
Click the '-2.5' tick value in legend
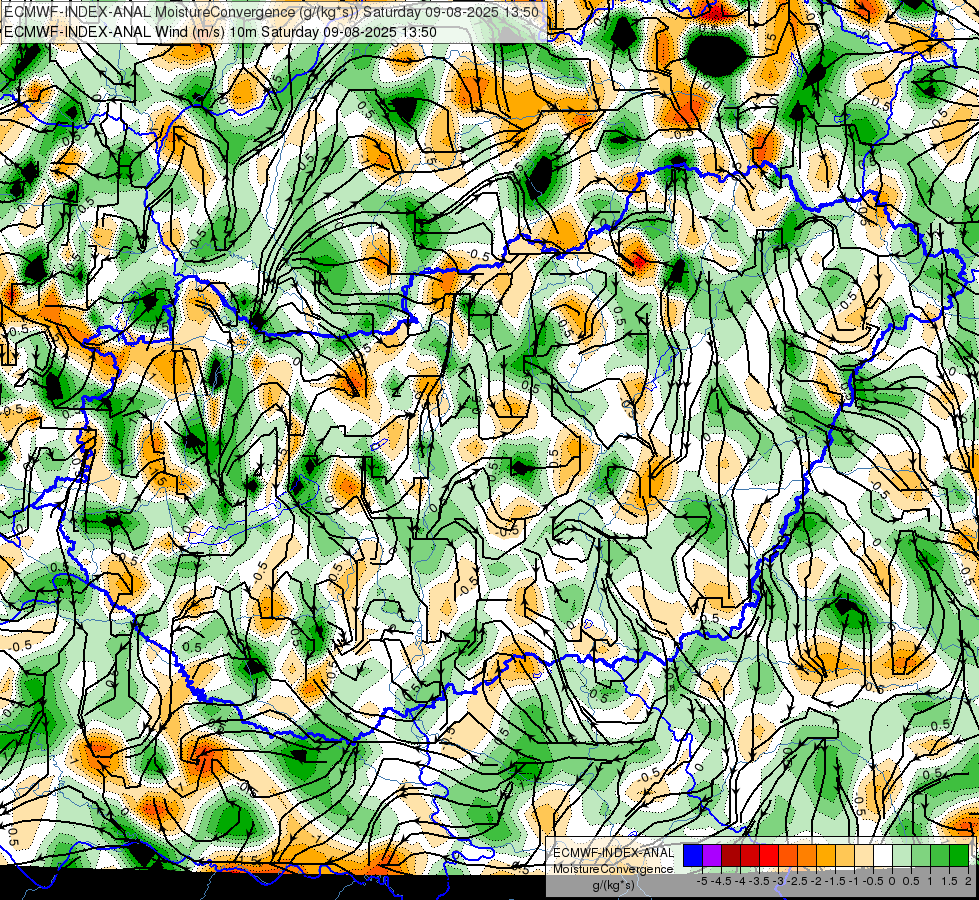pos(797,881)
